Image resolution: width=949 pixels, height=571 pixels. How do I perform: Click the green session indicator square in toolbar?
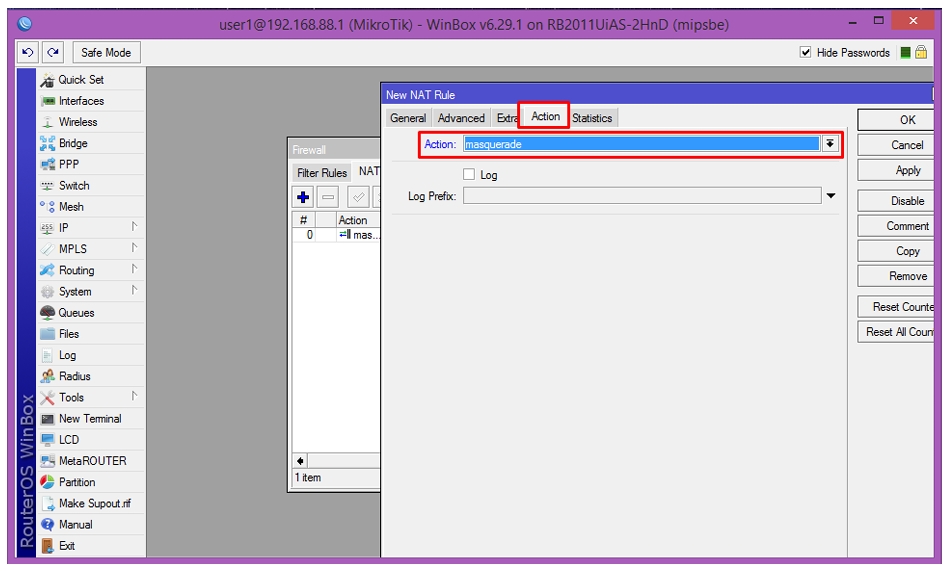point(905,53)
